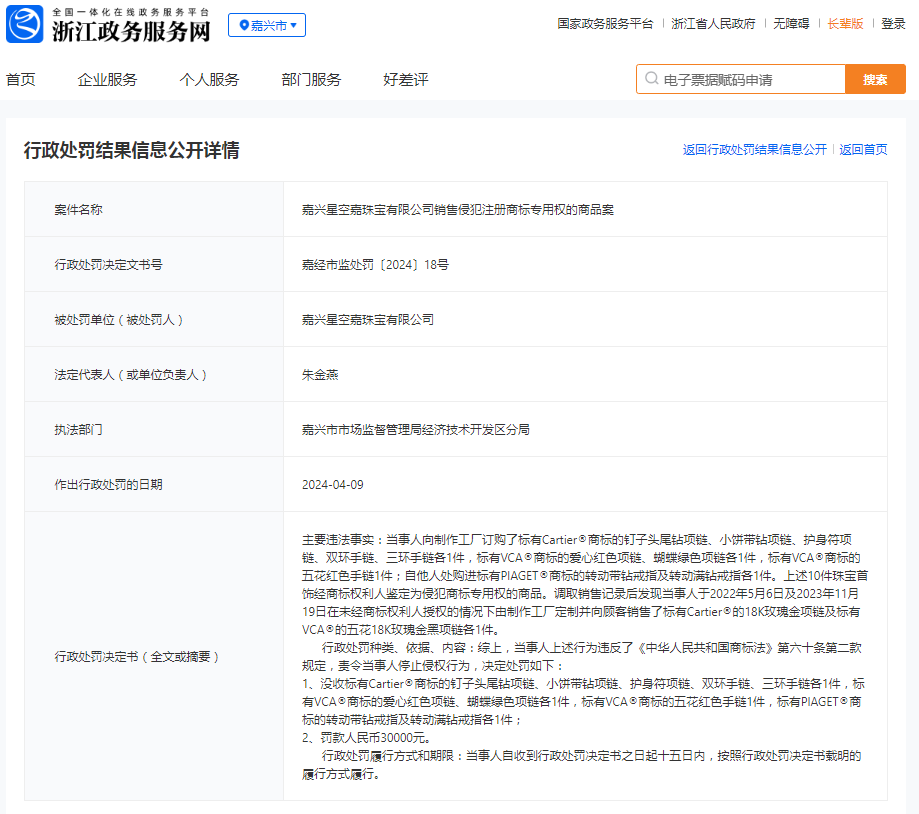Click the penalized unit value 嘉兴星空嘉珠宝有限公司
The width and height of the screenshot is (919, 814).
(x=367, y=319)
